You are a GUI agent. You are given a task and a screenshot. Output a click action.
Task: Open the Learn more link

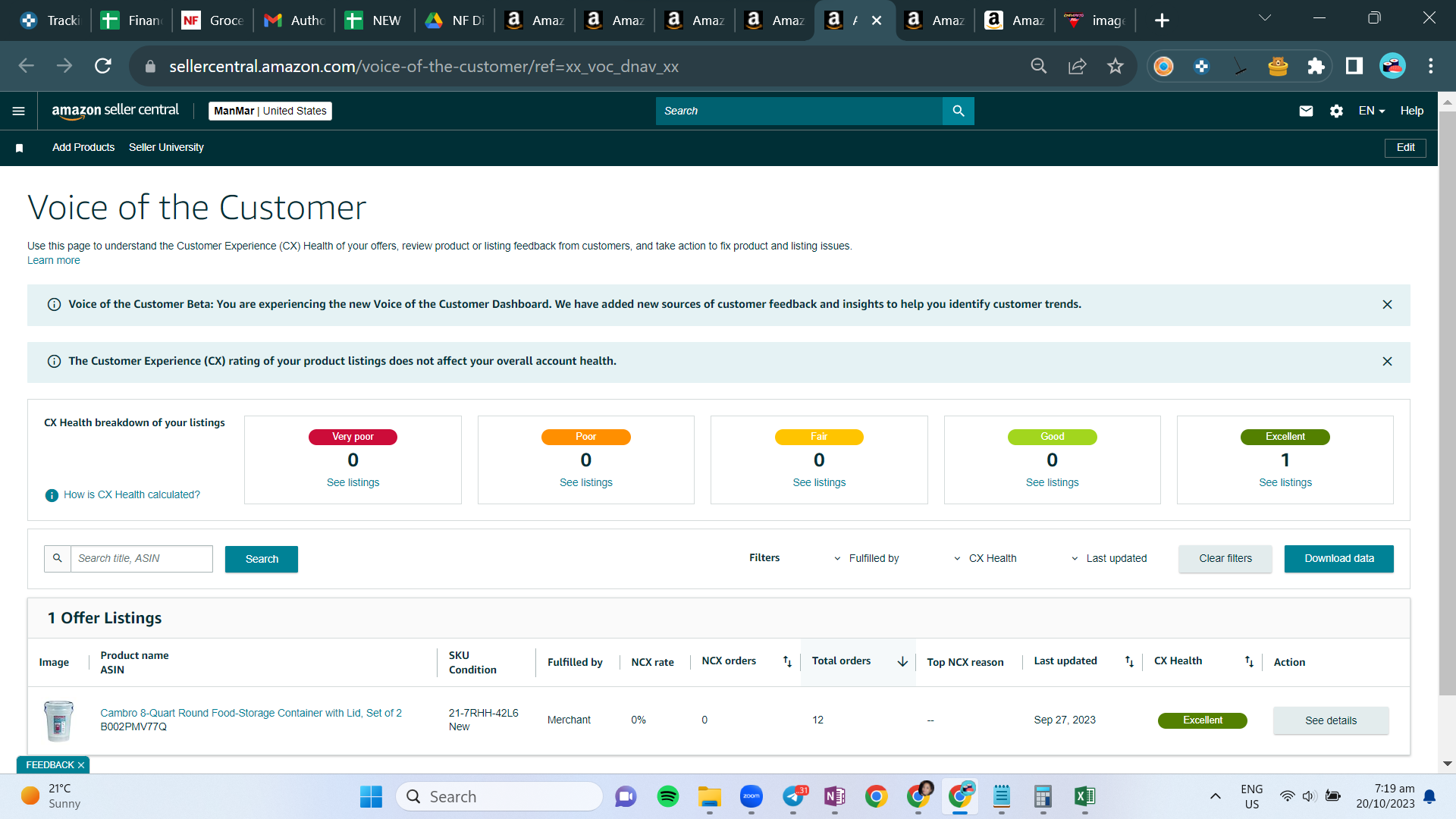pyautogui.click(x=53, y=261)
